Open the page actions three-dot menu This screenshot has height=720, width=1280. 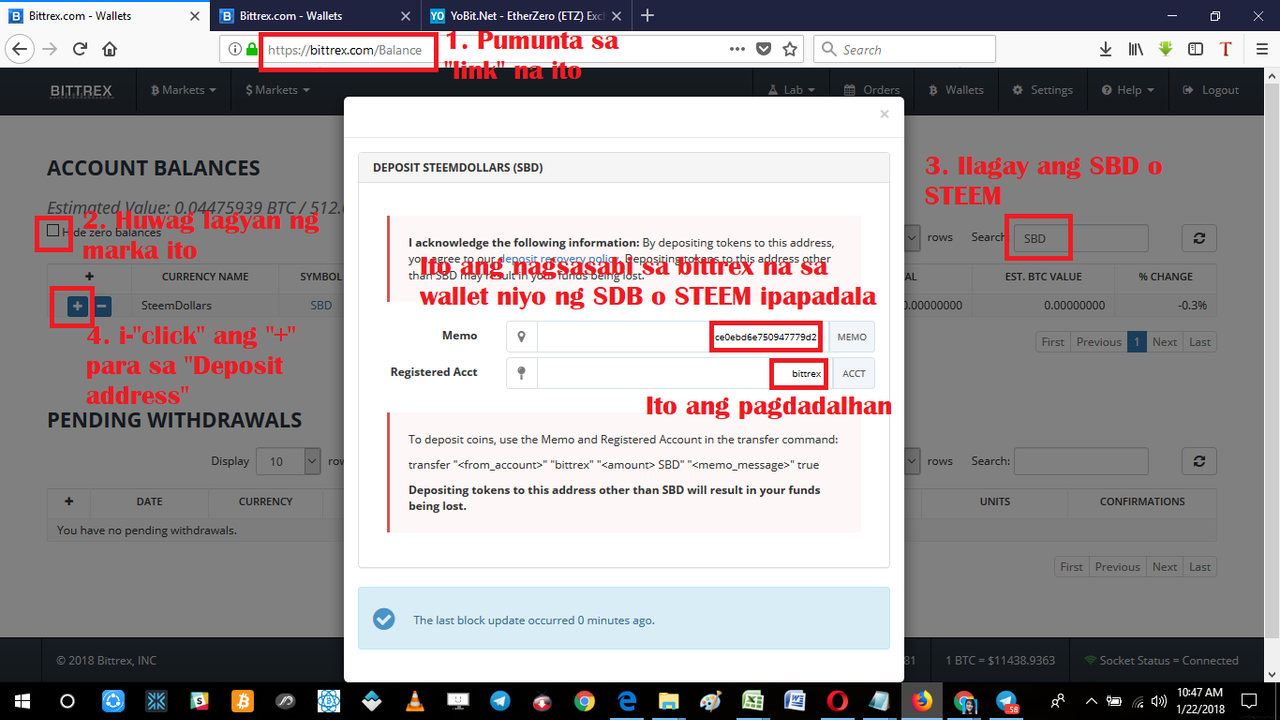click(737, 49)
